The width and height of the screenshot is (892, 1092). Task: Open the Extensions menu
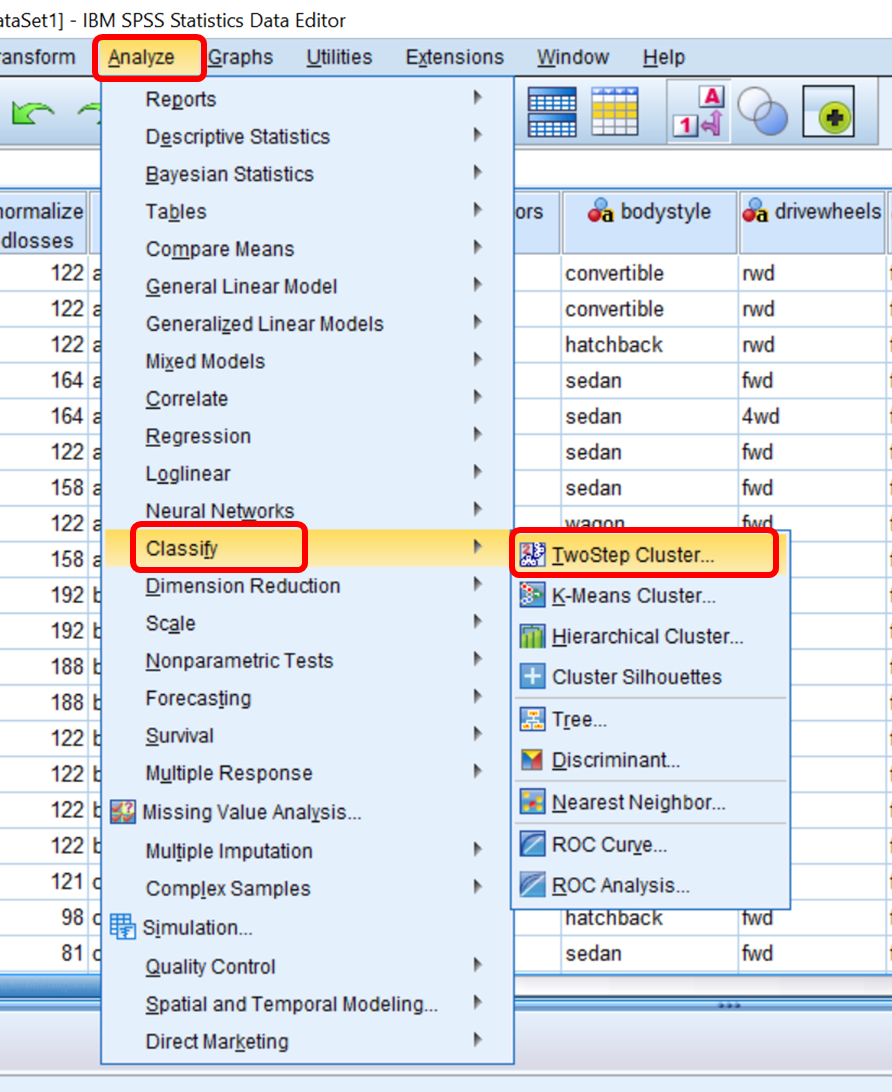454,57
